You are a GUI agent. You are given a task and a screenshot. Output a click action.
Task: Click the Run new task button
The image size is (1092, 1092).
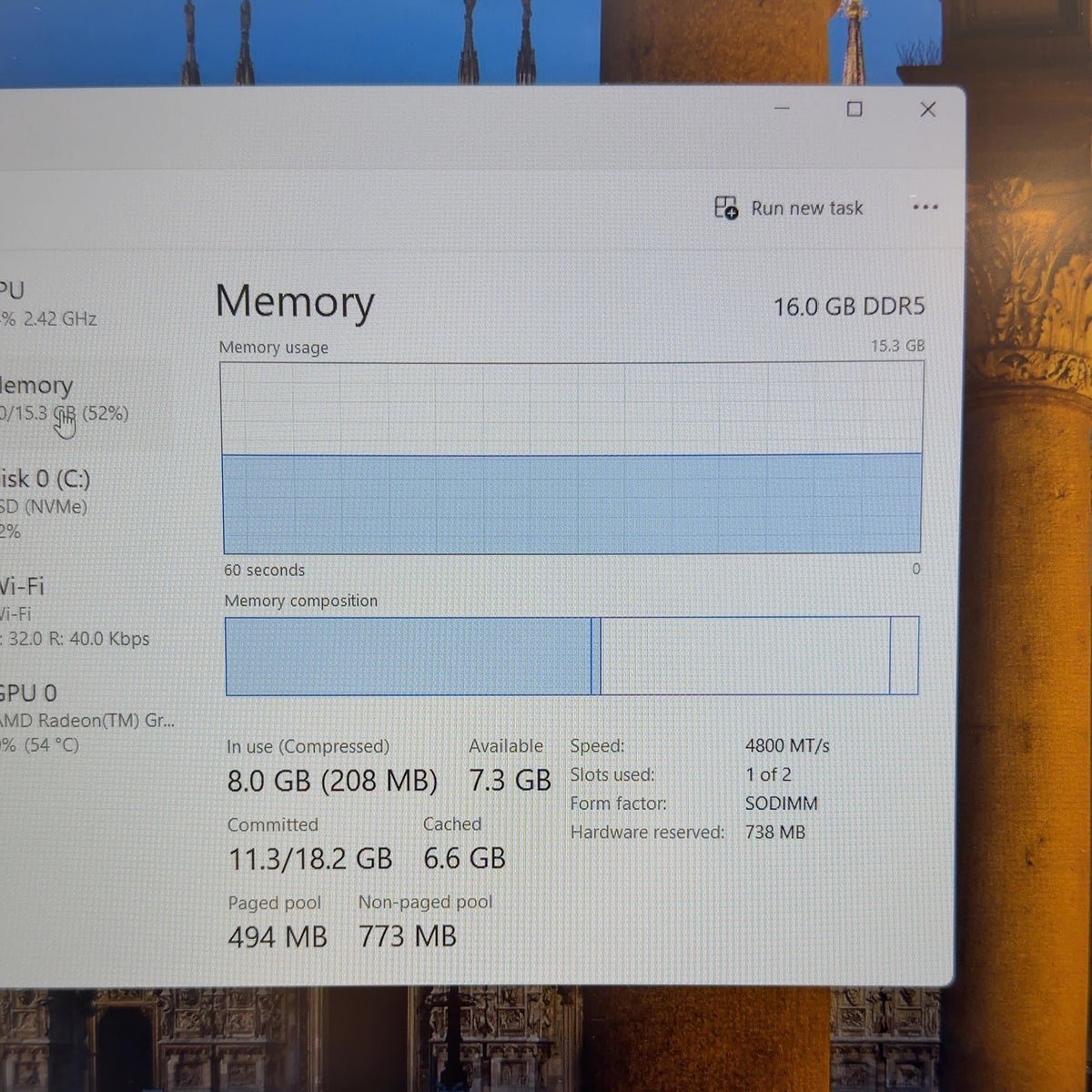coord(788,208)
